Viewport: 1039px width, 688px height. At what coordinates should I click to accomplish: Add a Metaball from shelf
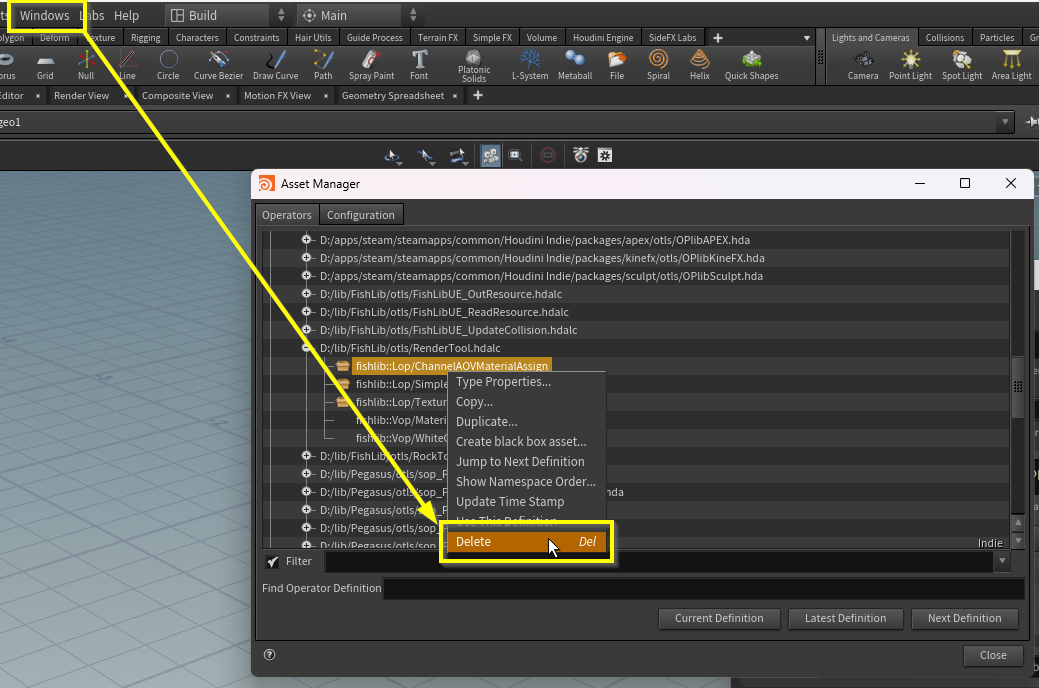pos(575,65)
